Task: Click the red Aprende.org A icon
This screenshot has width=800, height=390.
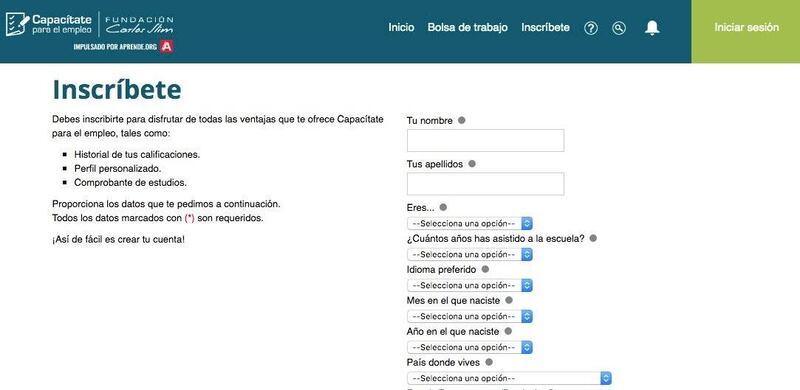Action: [166, 46]
